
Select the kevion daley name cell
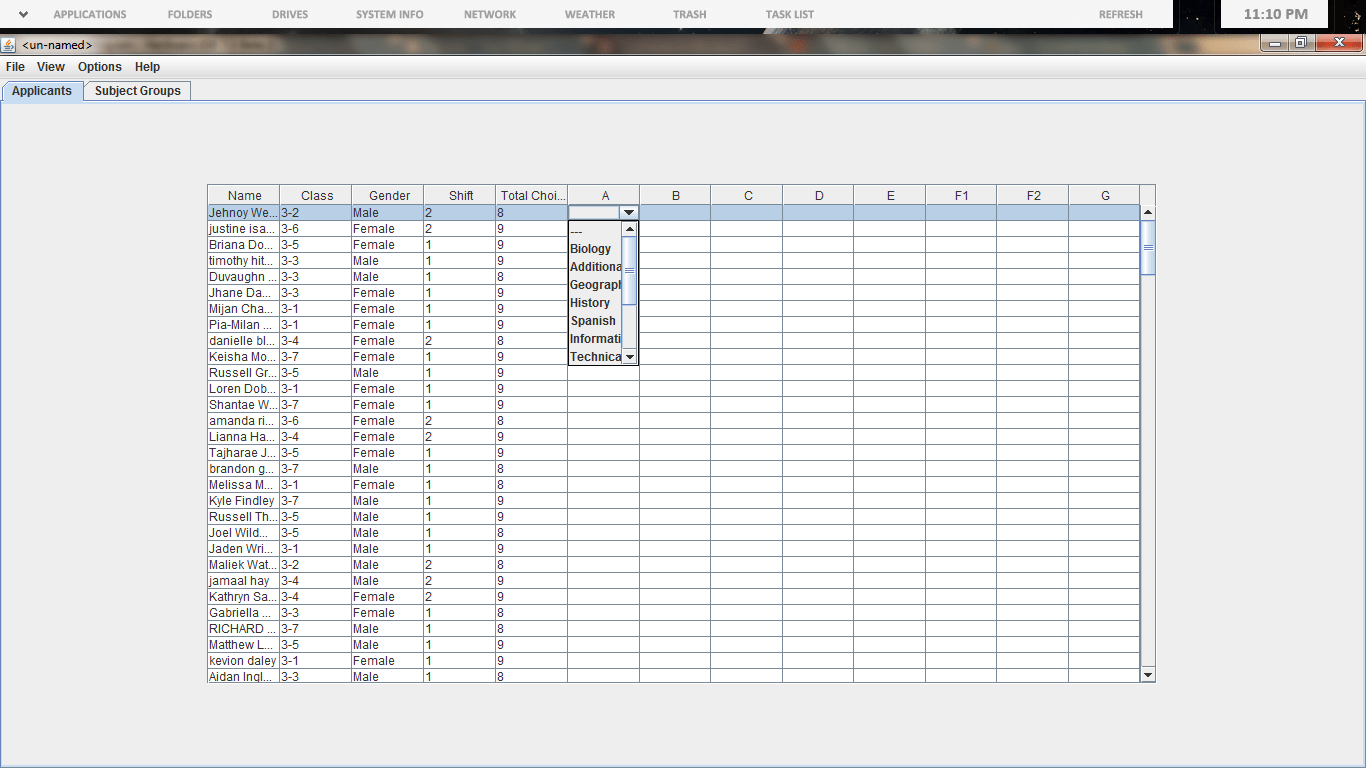pos(244,661)
